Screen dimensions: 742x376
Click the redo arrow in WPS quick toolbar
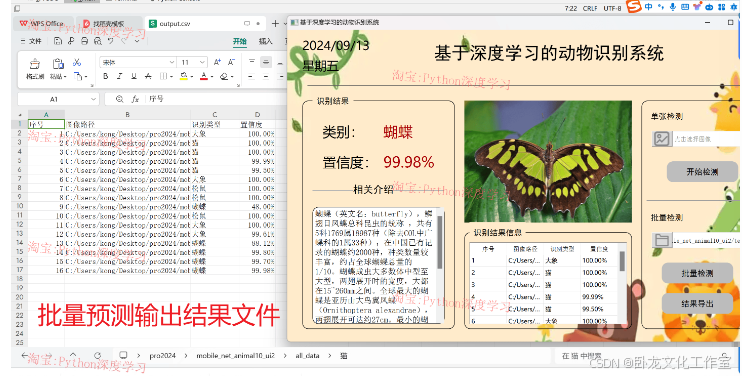pos(124,41)
